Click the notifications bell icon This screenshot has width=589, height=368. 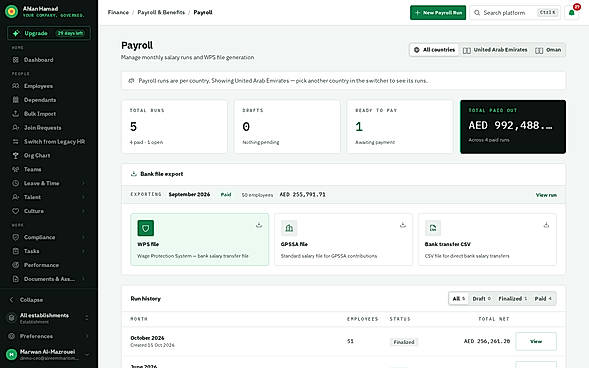(571, 13)
